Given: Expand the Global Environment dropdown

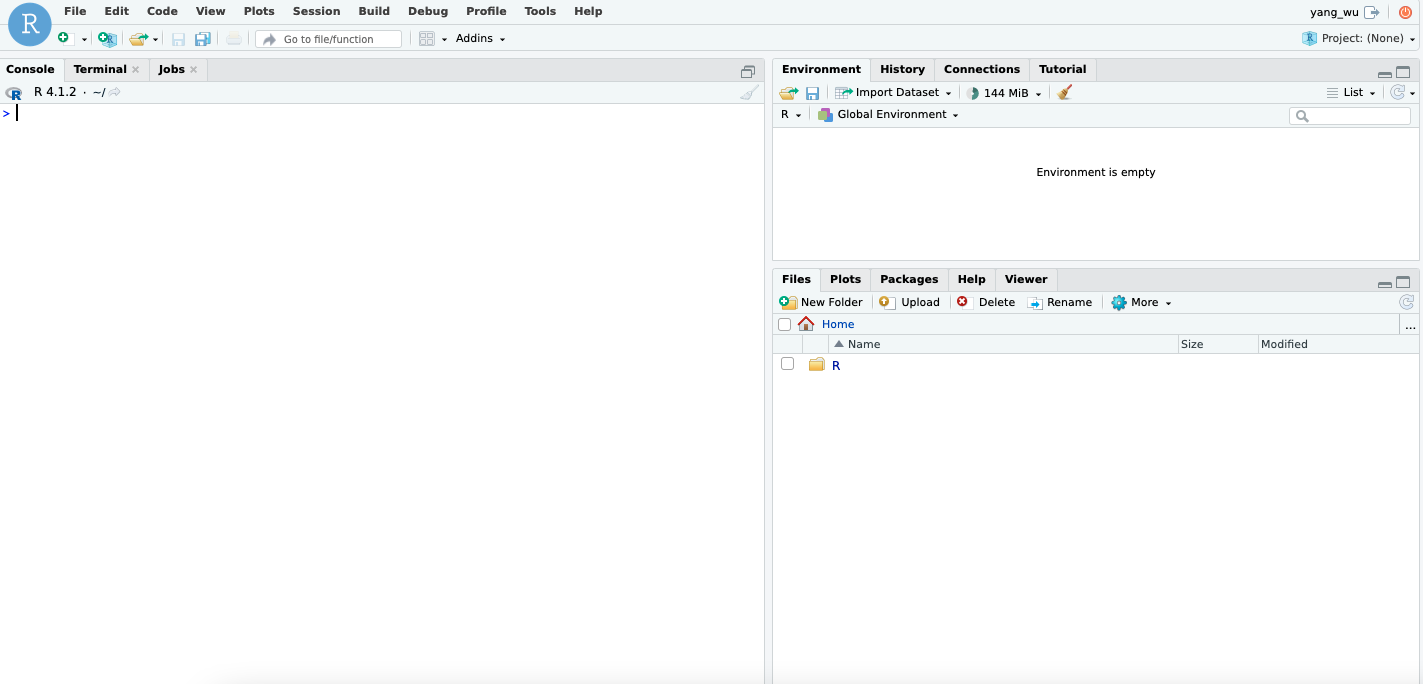Looking at the screenshot, I should pyautogui.click(x=888, y=115).
